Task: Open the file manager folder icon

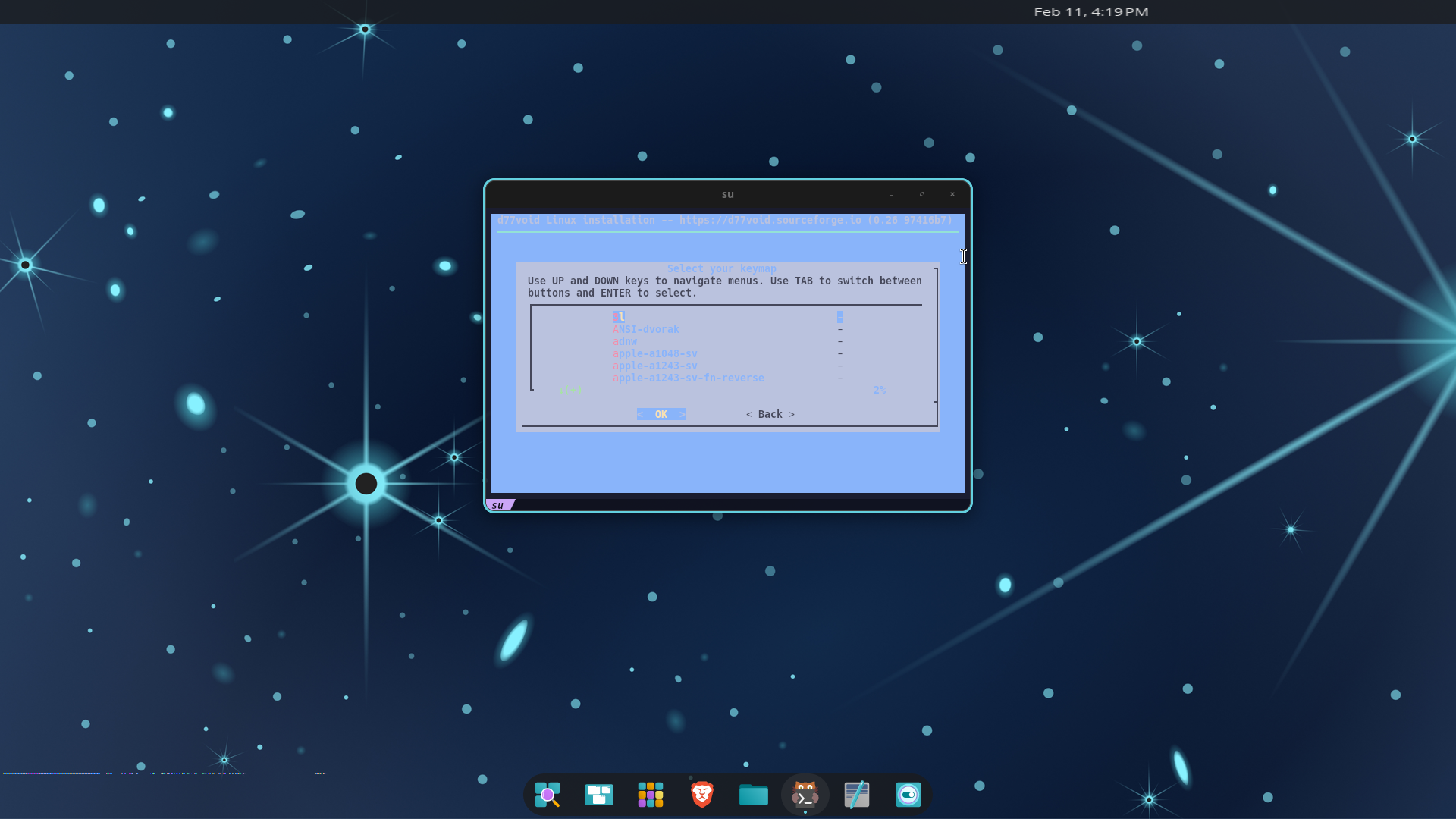Action: (x=754, y=795)
